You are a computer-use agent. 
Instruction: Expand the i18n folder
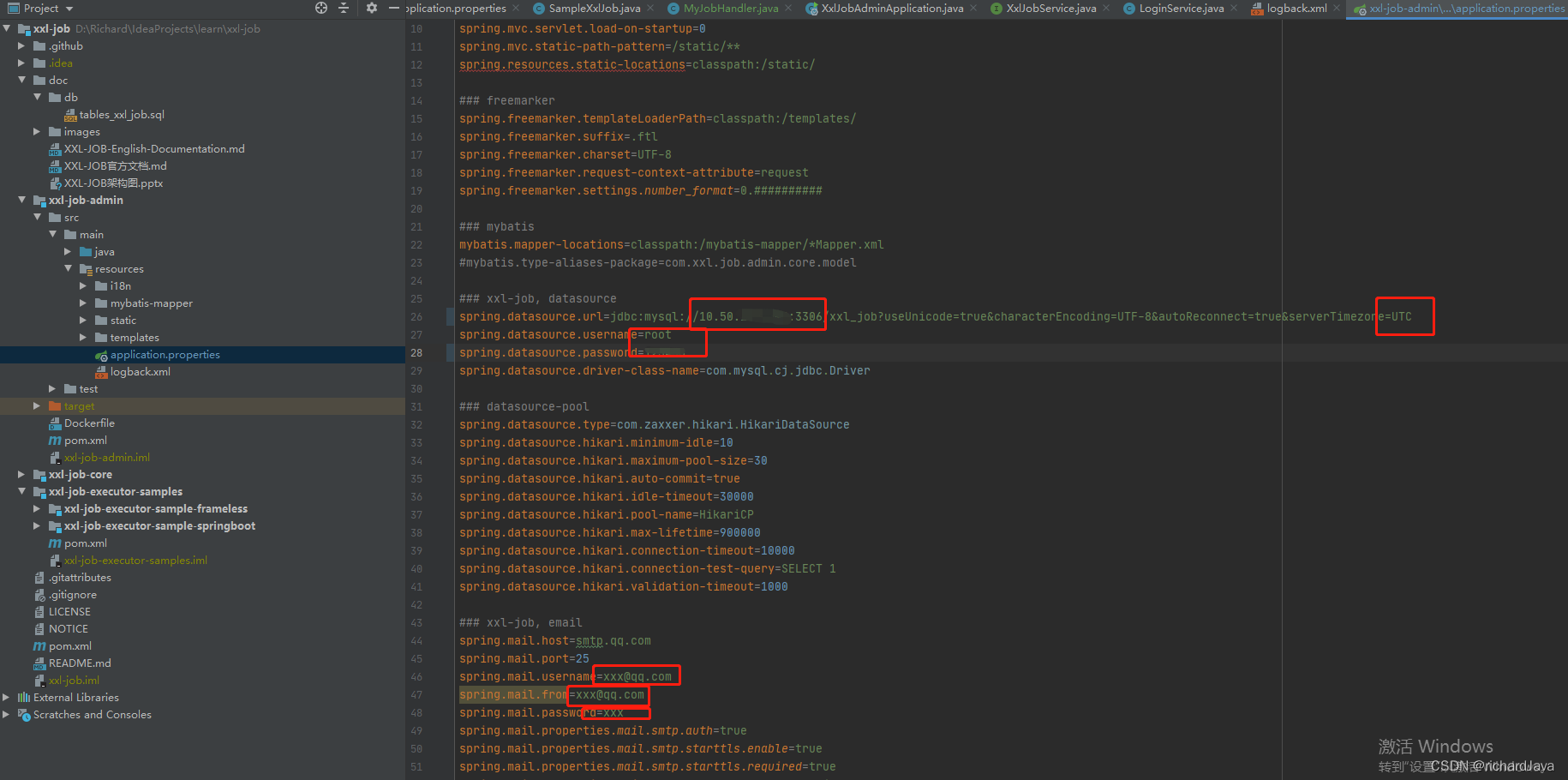pyautogui.click(x=84, y=285)
